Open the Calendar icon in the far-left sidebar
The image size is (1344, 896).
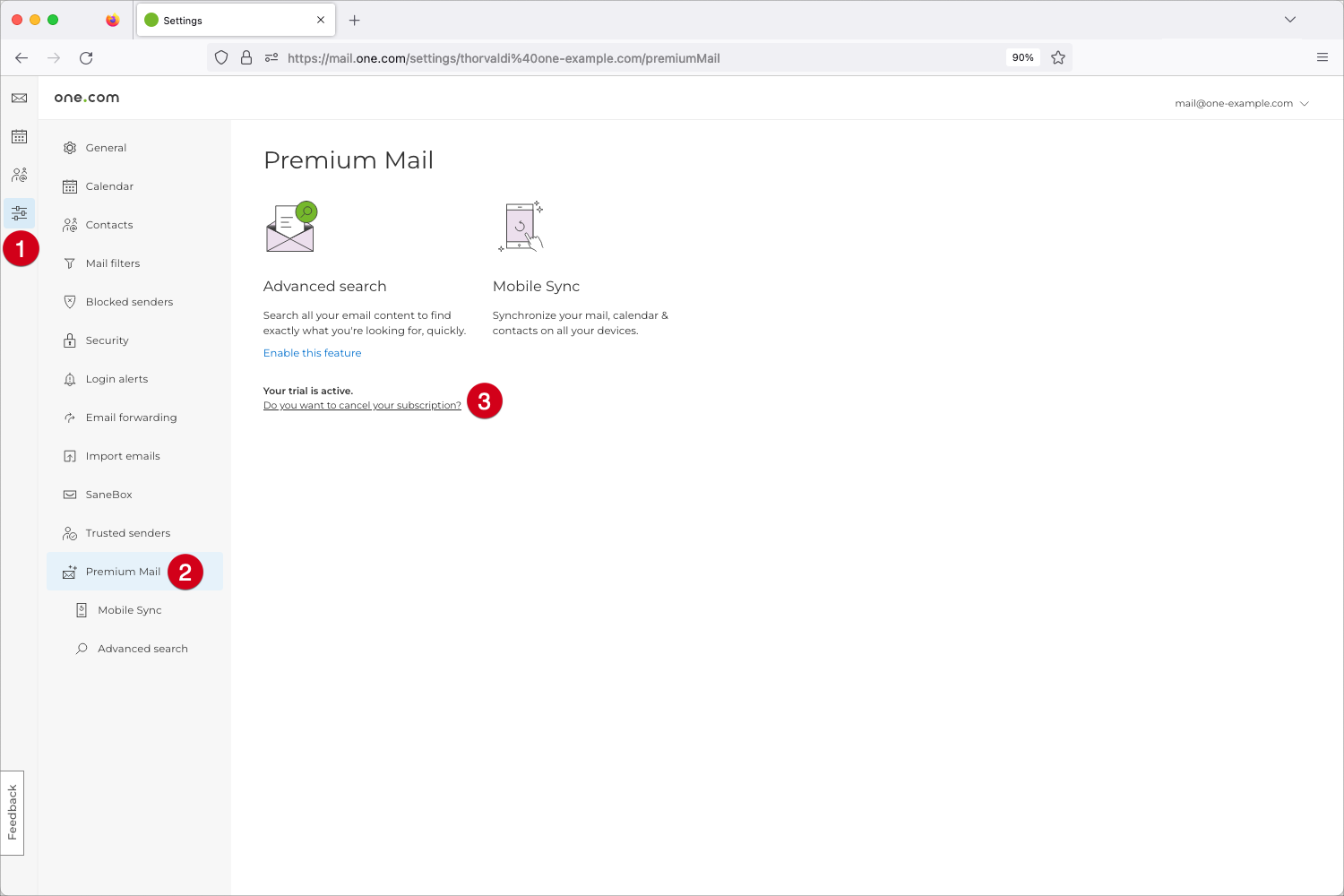click(x=19, y=136)
